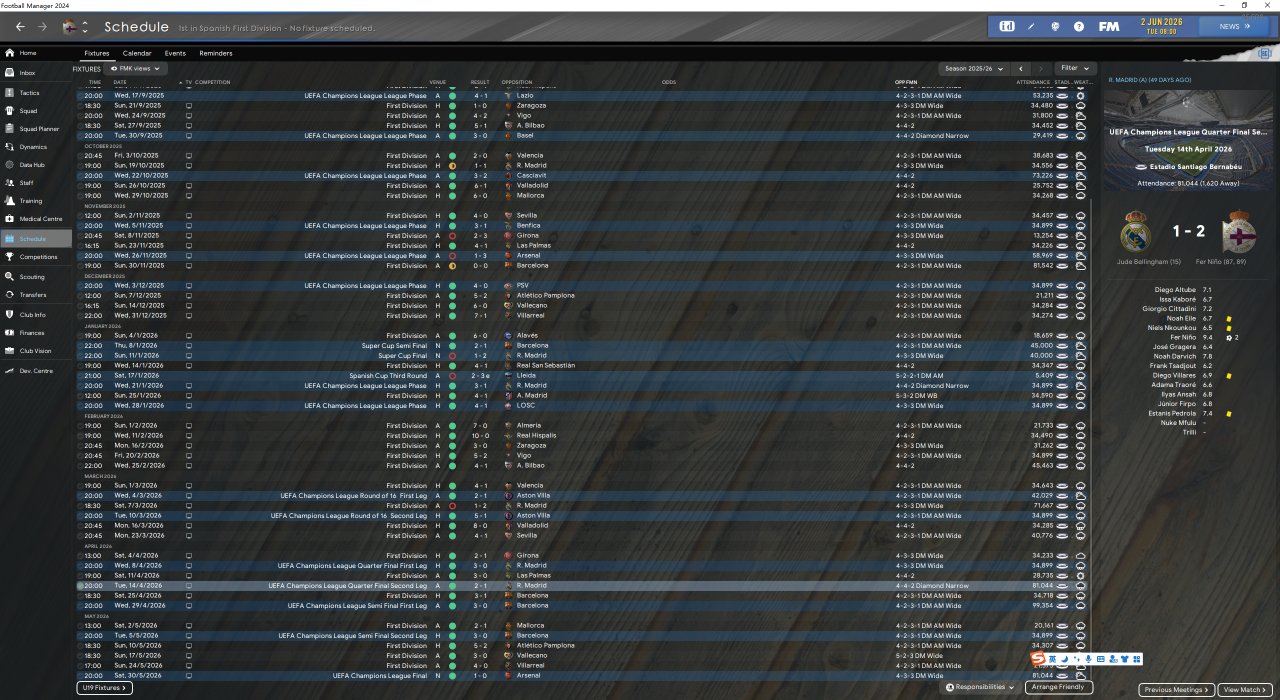The height and width of the screenshot is (700, 1280).
Task: Open the FM menu logo
Action: point(1108,26)
